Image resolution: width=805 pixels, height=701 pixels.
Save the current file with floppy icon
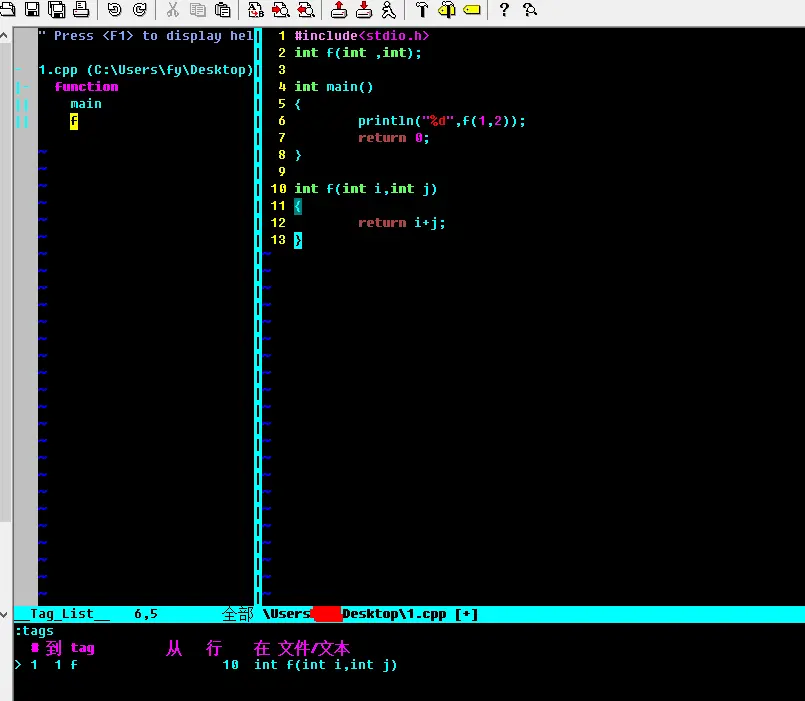pos(32,9)
